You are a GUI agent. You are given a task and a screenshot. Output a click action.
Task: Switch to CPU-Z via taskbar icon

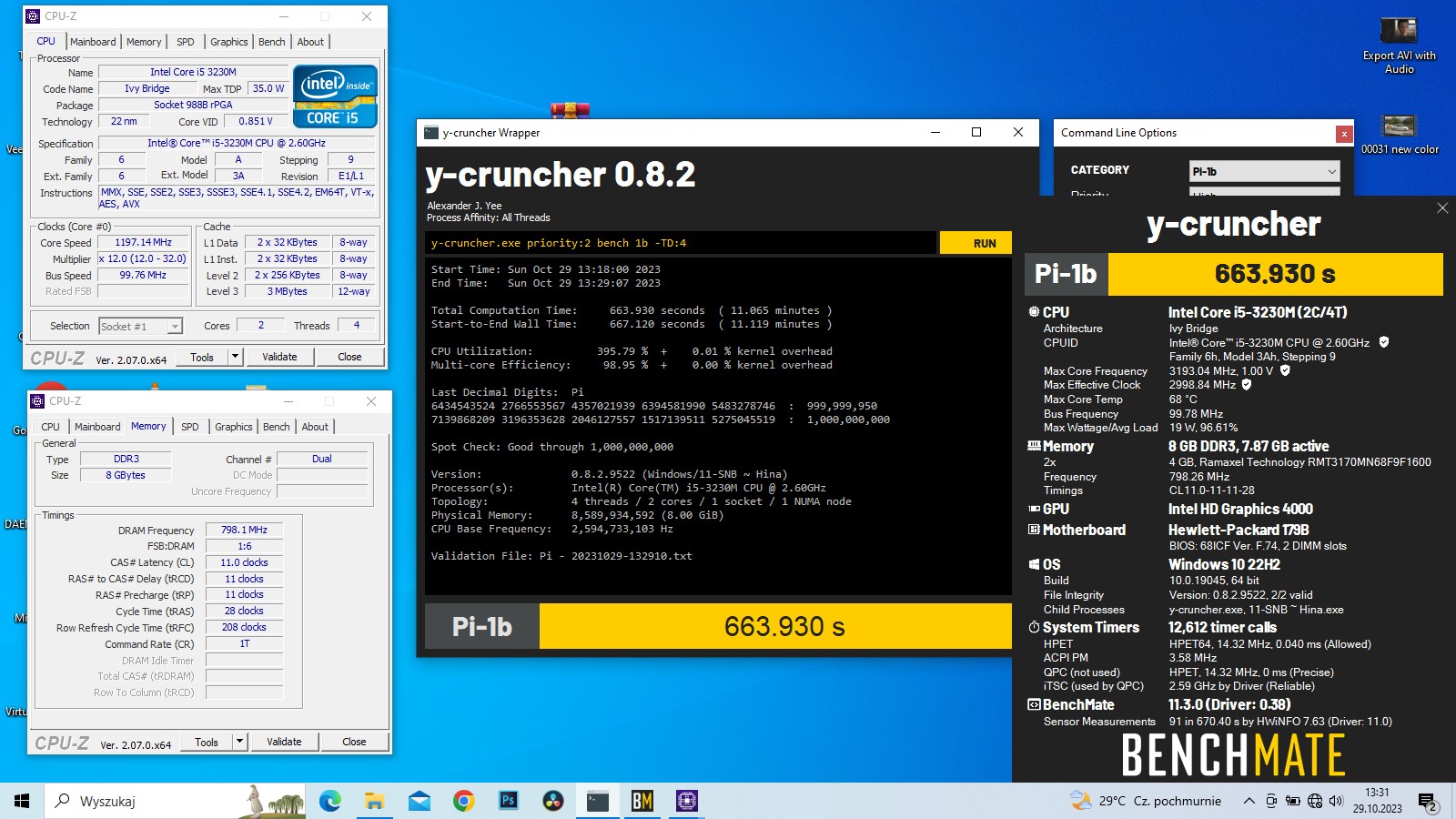pyautogui.click(x=686, y=801)
